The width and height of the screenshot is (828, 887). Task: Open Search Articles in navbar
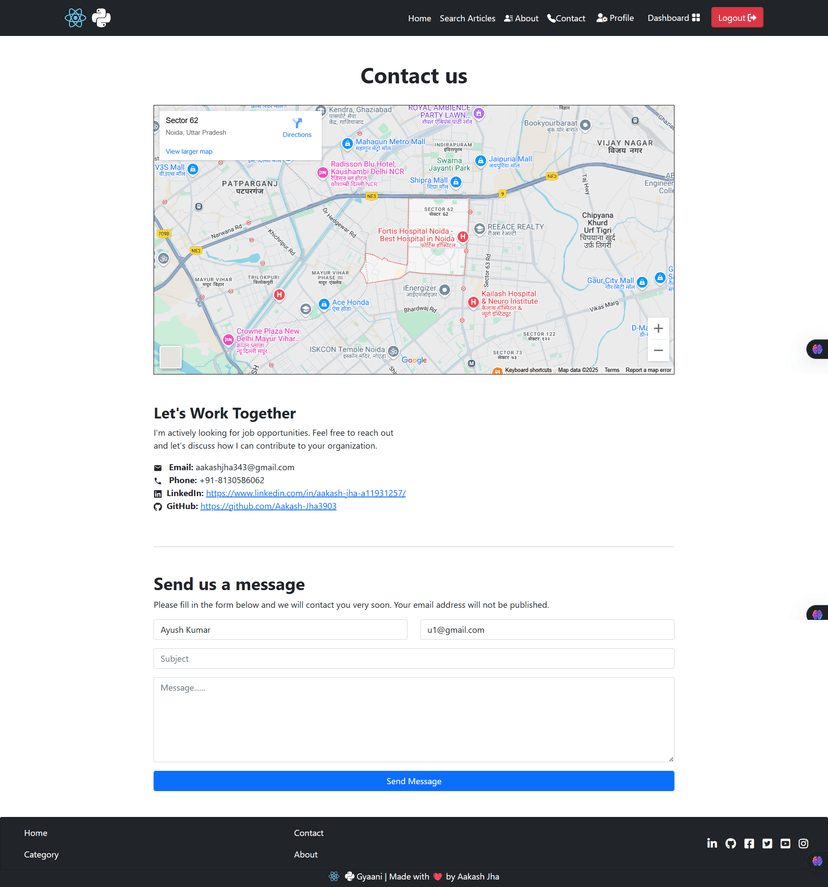point(467,18)
